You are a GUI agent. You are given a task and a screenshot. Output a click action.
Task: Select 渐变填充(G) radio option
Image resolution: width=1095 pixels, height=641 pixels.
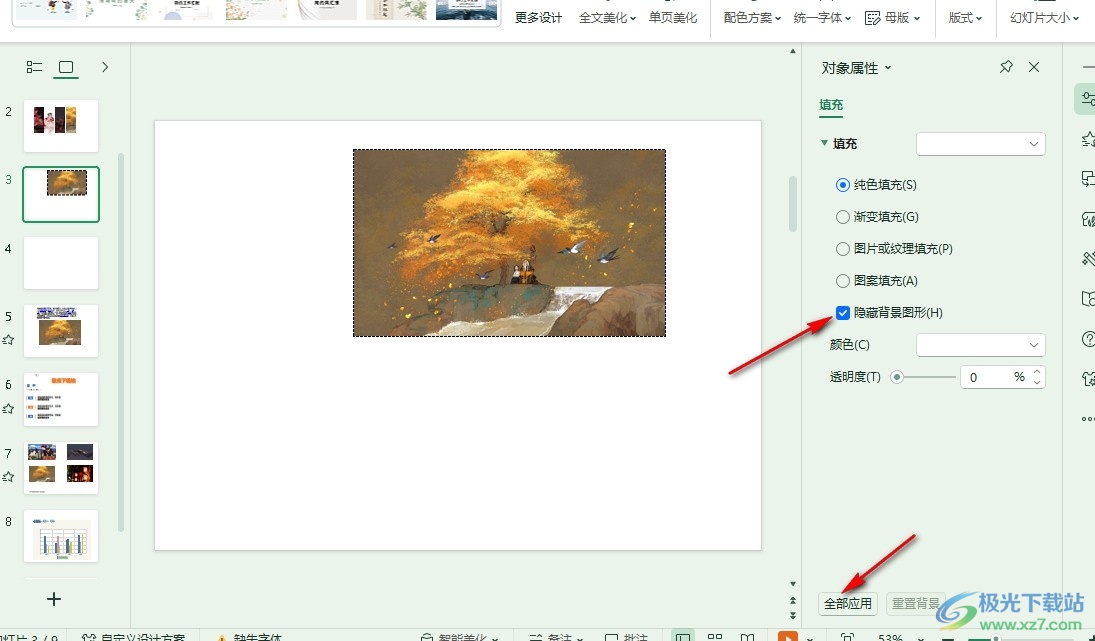tap(843, 217)
